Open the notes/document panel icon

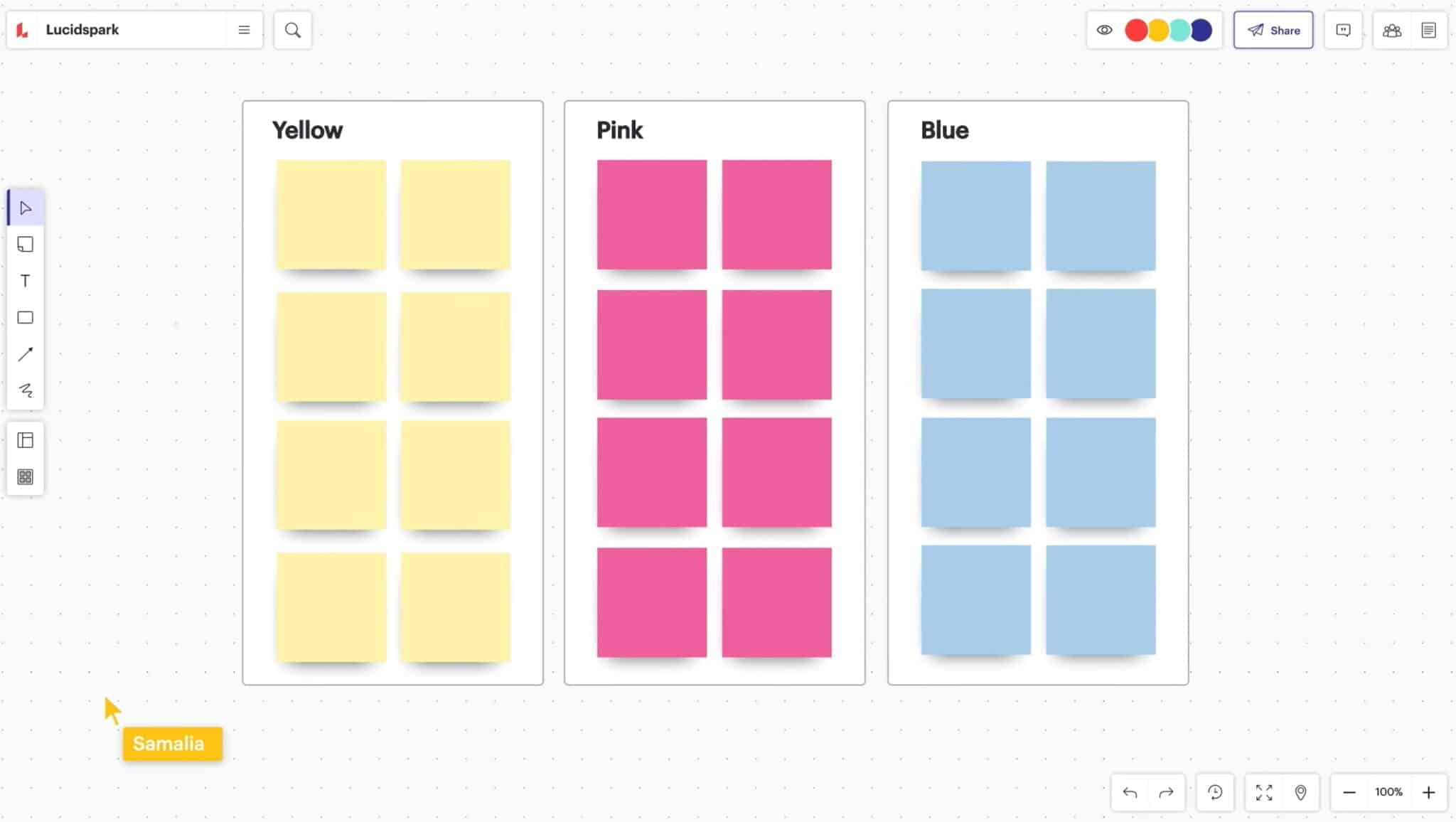(x=1430, y=30)
